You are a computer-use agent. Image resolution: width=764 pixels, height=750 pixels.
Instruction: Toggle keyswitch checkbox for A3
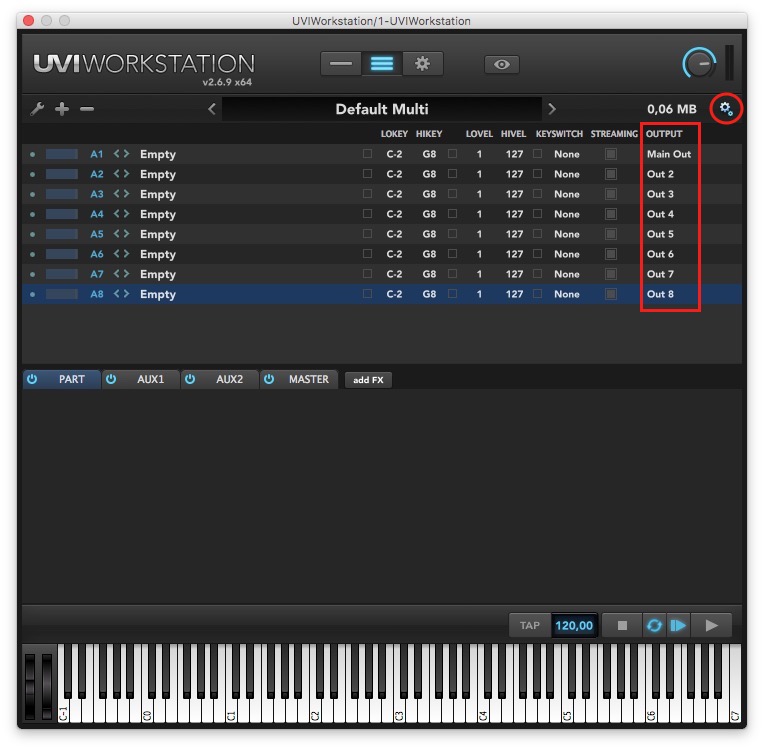537,193
